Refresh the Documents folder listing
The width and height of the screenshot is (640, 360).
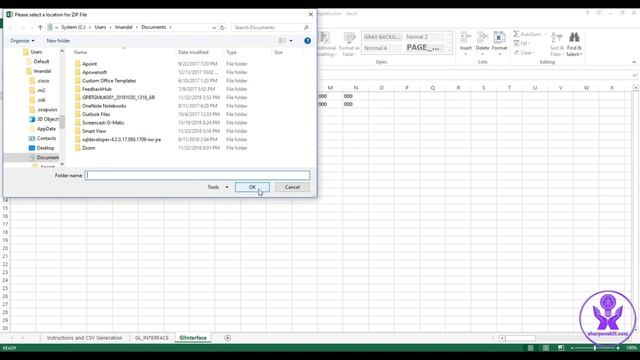coord(222,27)
